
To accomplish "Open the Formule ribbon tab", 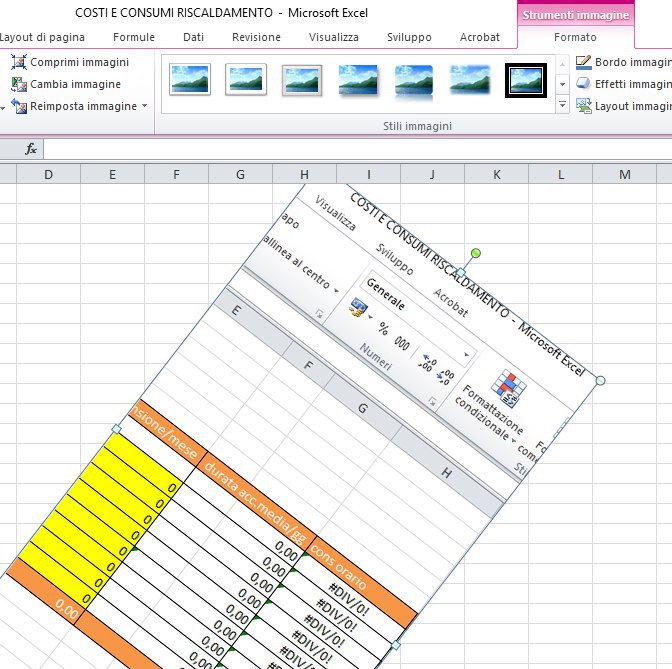I will tap(134, 37).
